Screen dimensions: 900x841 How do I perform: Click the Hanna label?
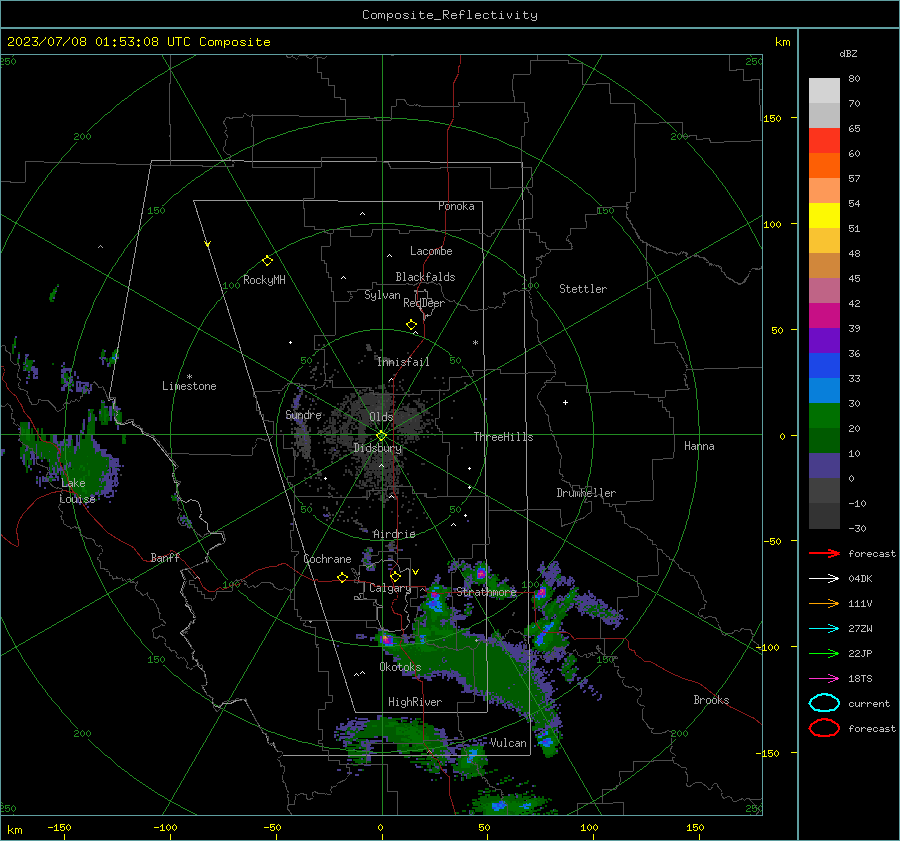tap(699, 446)
